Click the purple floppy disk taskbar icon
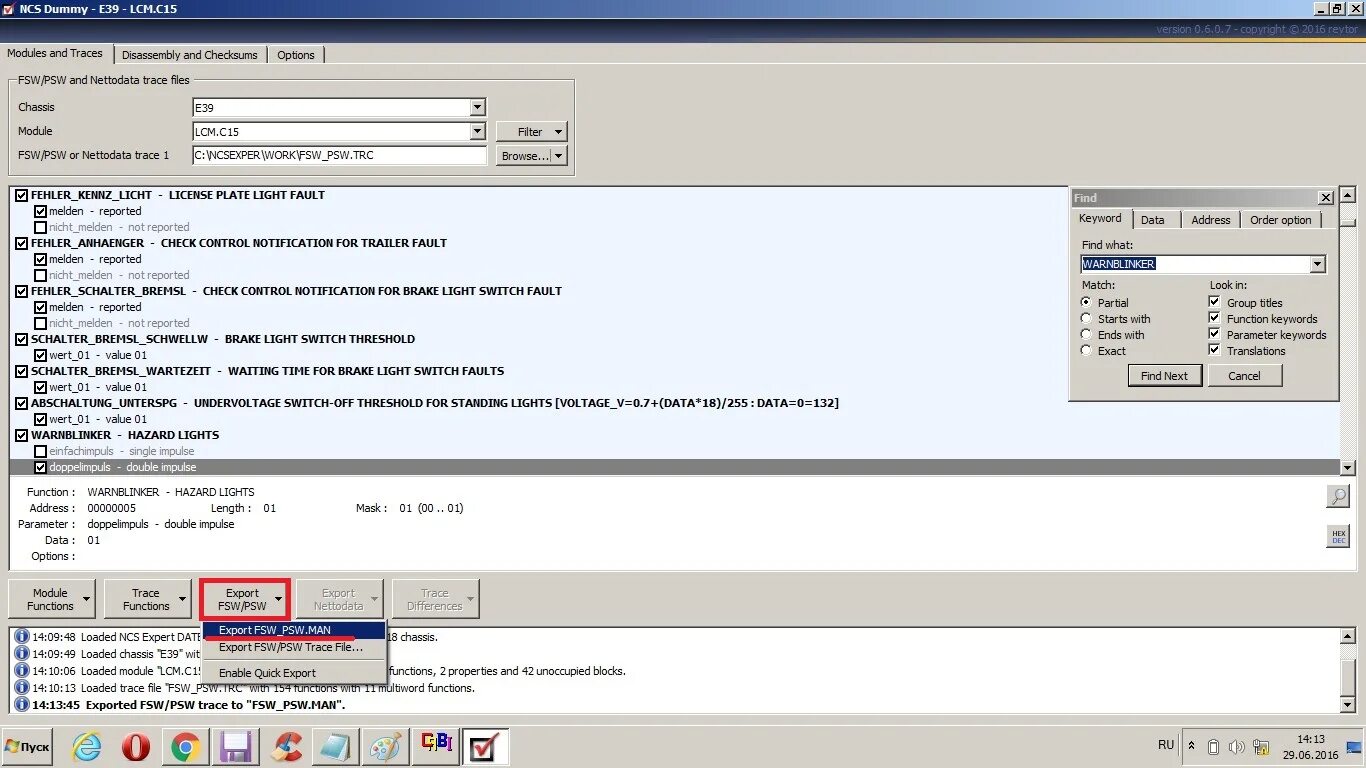Image resolution: width=1366 pixels, height=768 pixels. (x=236, y=747)
